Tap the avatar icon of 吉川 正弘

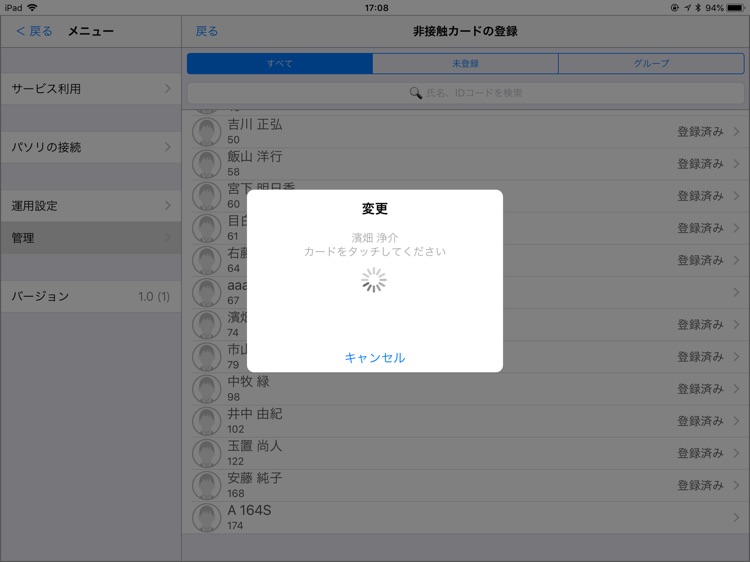coord(207,132)
